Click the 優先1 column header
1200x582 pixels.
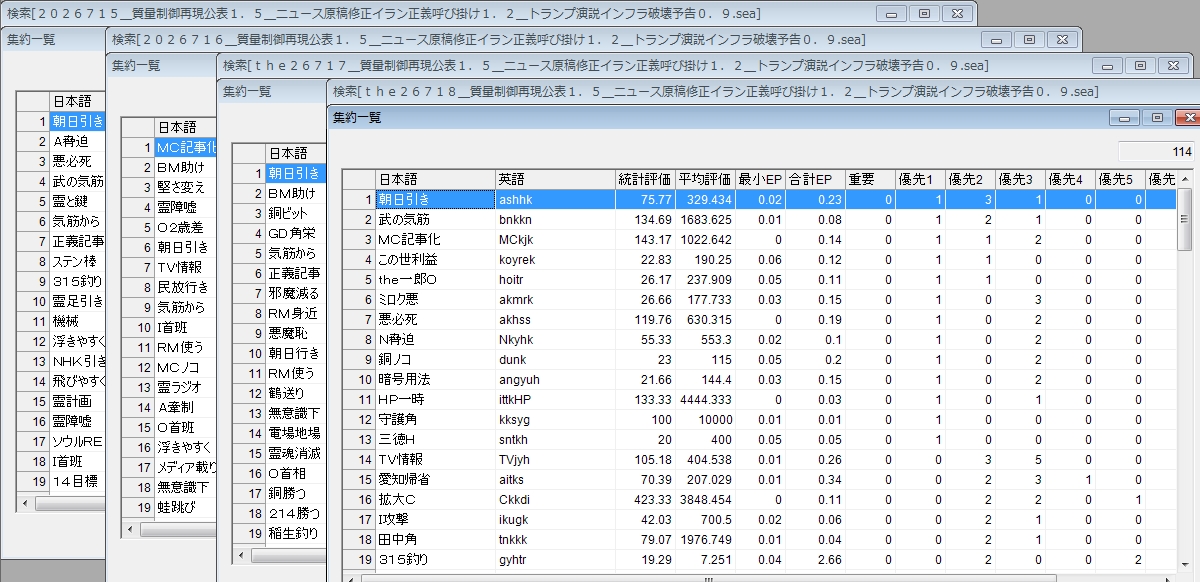[920, 179]
